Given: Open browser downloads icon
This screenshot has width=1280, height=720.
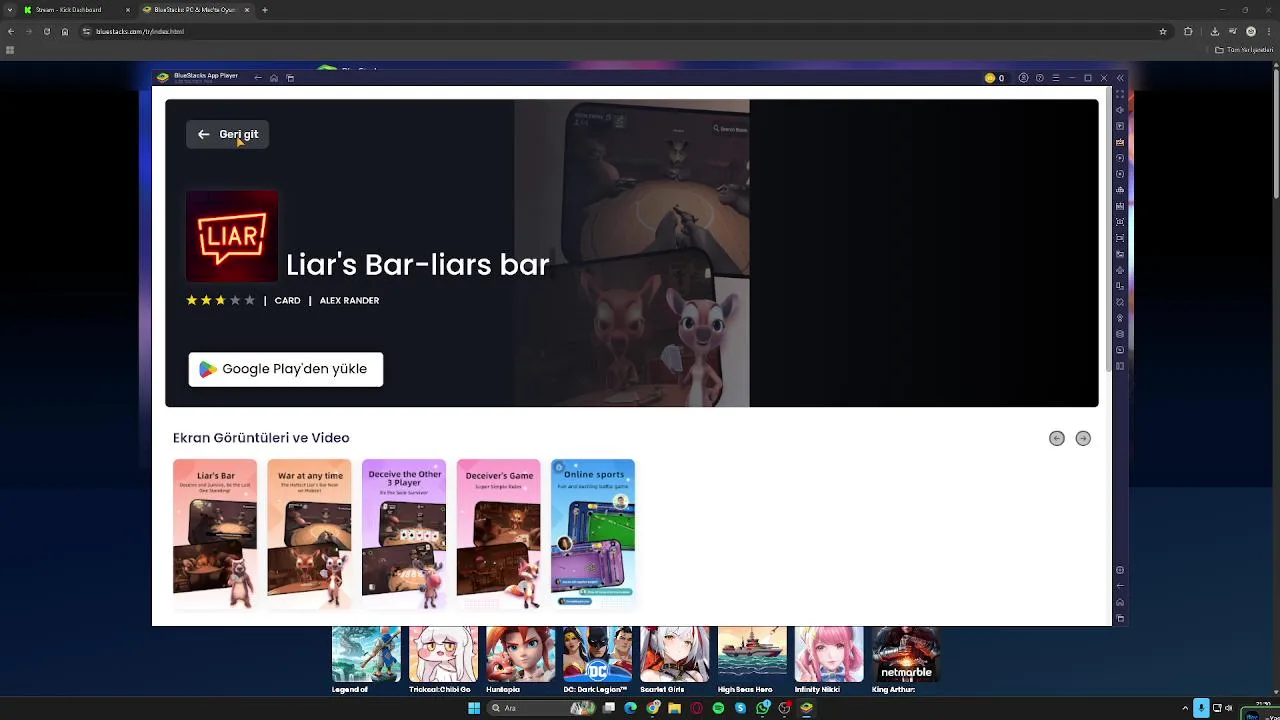Looking at the screenshot, I should [1215, 31].
